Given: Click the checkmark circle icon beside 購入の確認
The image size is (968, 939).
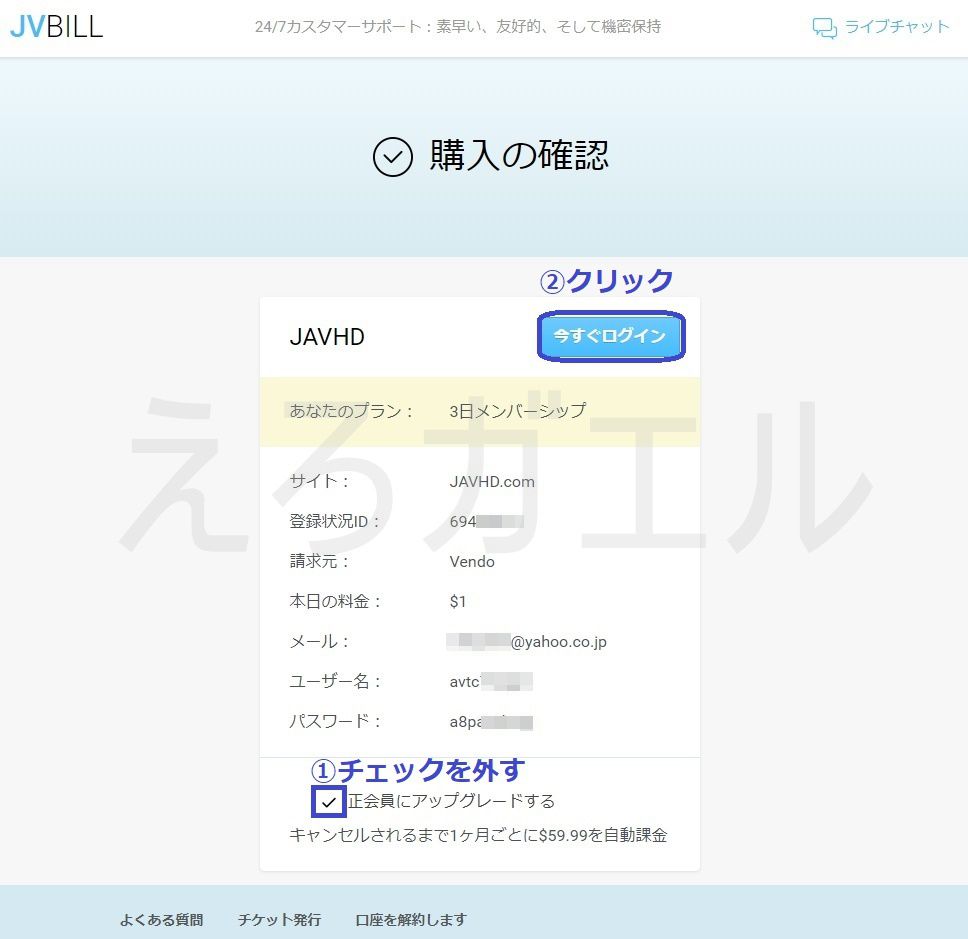Looking at the screenshot, I should [x=393, y=157].
